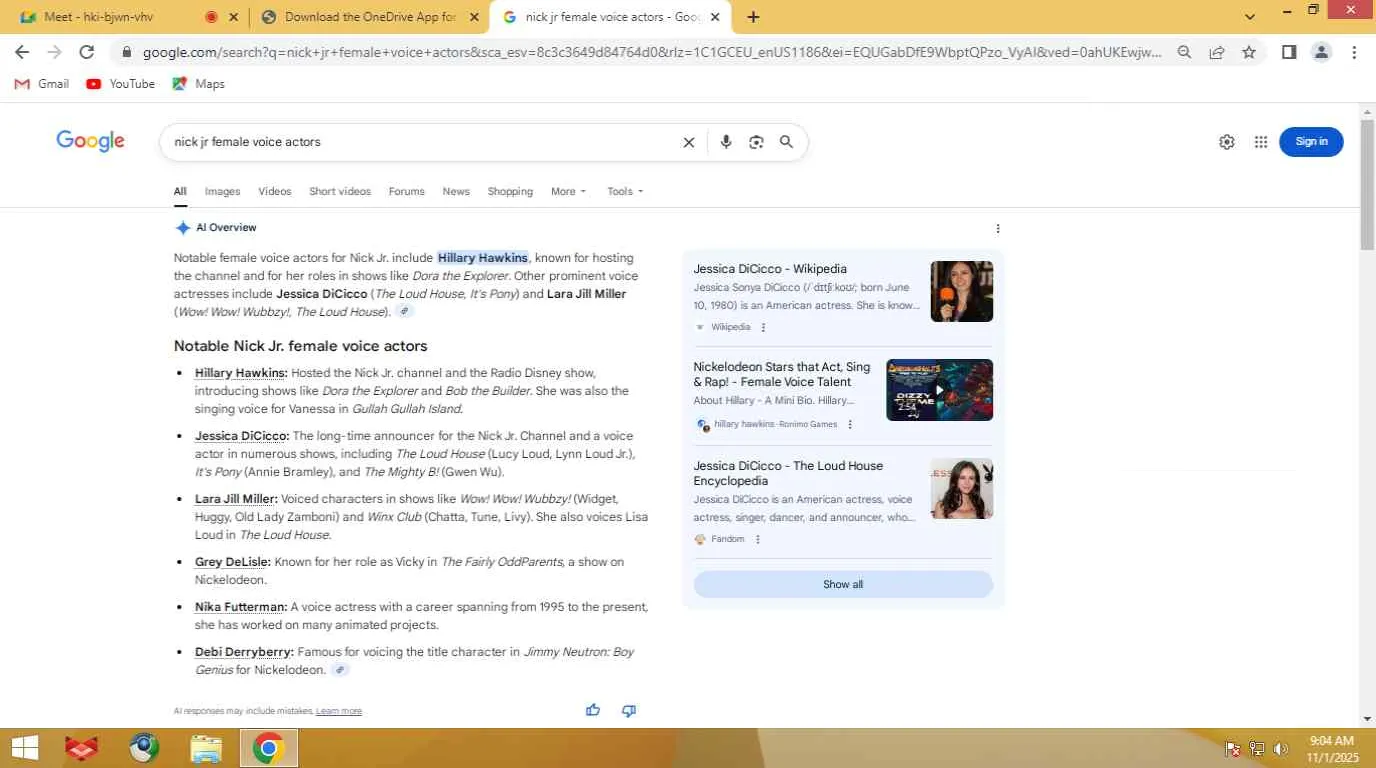
Task: Open Google quick settings gear
Action: (x=1227, y=142)
